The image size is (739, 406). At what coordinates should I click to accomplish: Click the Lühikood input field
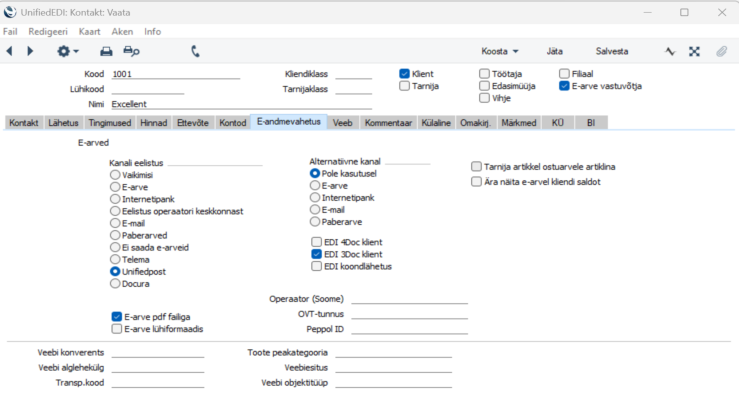[148, 89]
